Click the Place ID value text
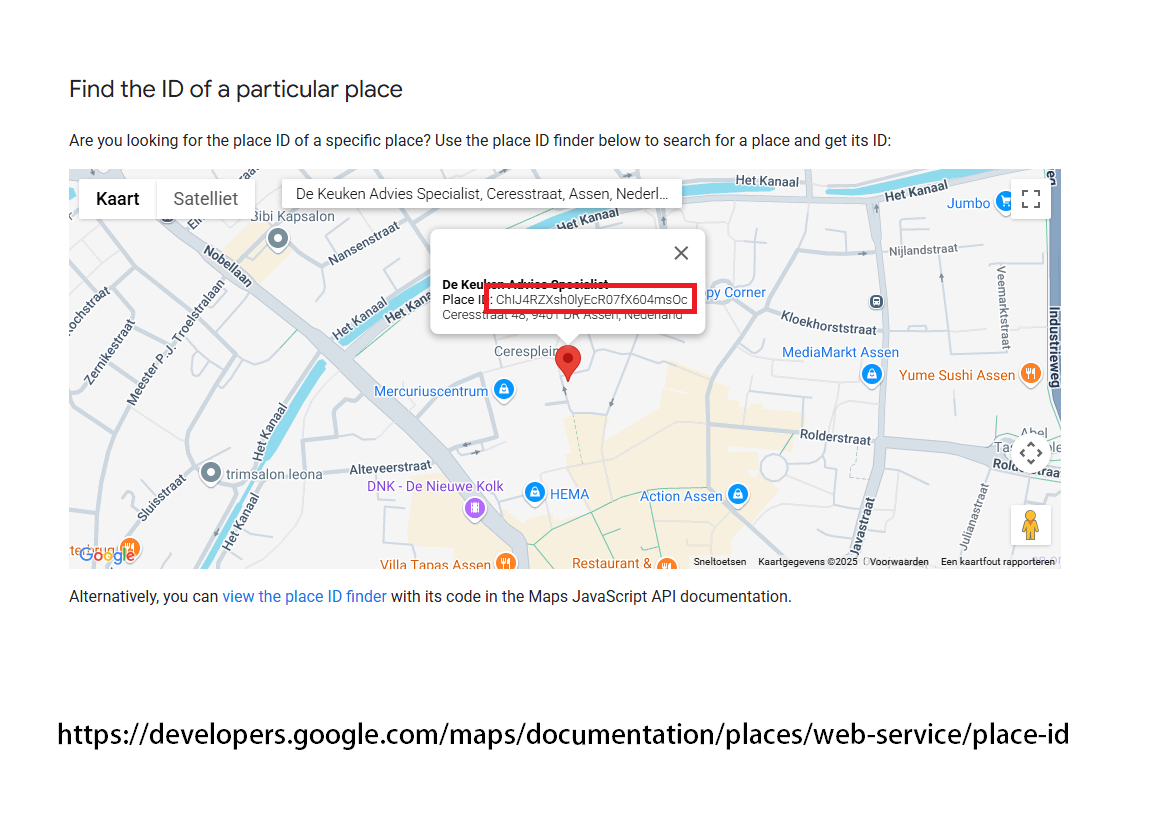Image resolution: width=1172 pixels, height=840 pixels. pyautogui.click(x=591, y=300)
